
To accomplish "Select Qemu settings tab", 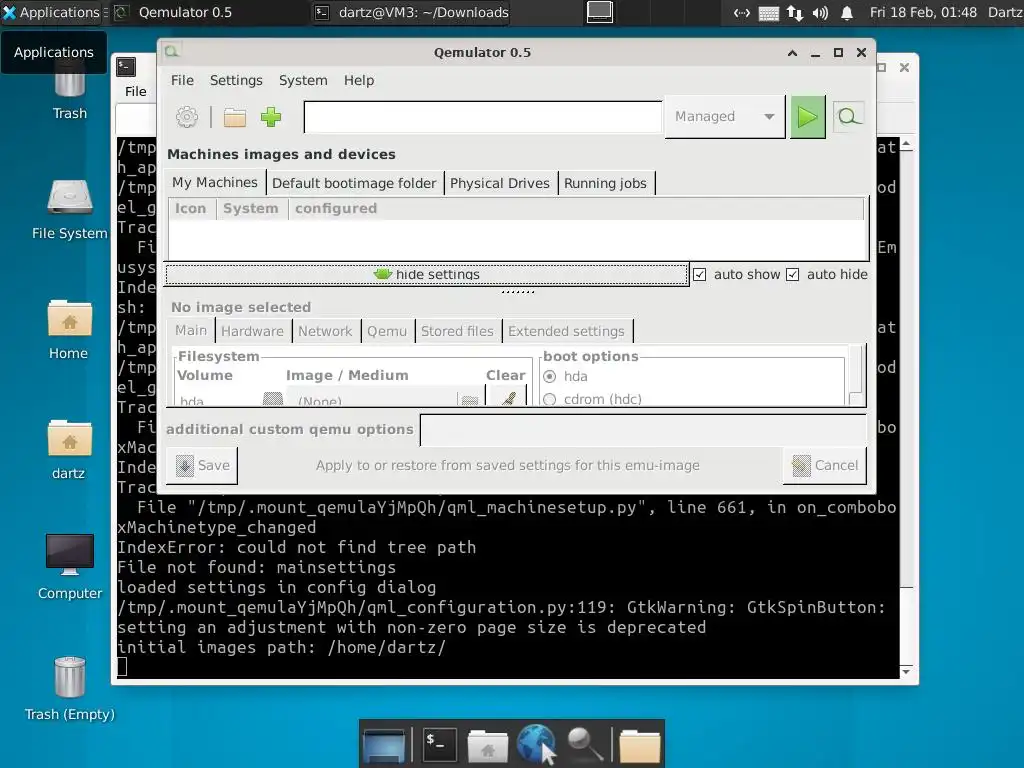I will point(387,331).
